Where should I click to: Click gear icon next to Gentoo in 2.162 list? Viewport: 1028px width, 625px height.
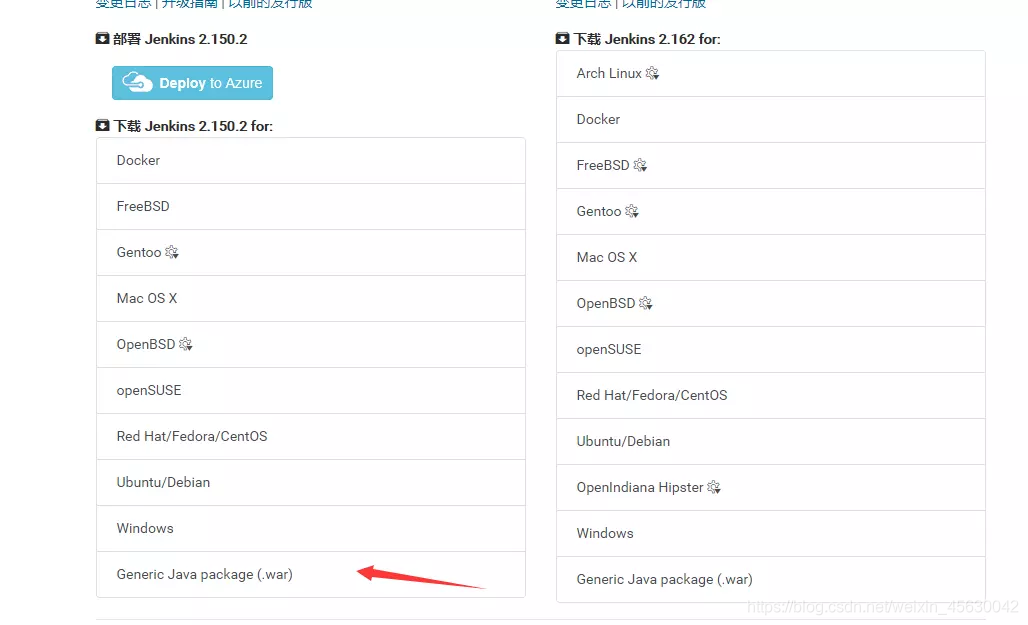(x=631, y=211)
